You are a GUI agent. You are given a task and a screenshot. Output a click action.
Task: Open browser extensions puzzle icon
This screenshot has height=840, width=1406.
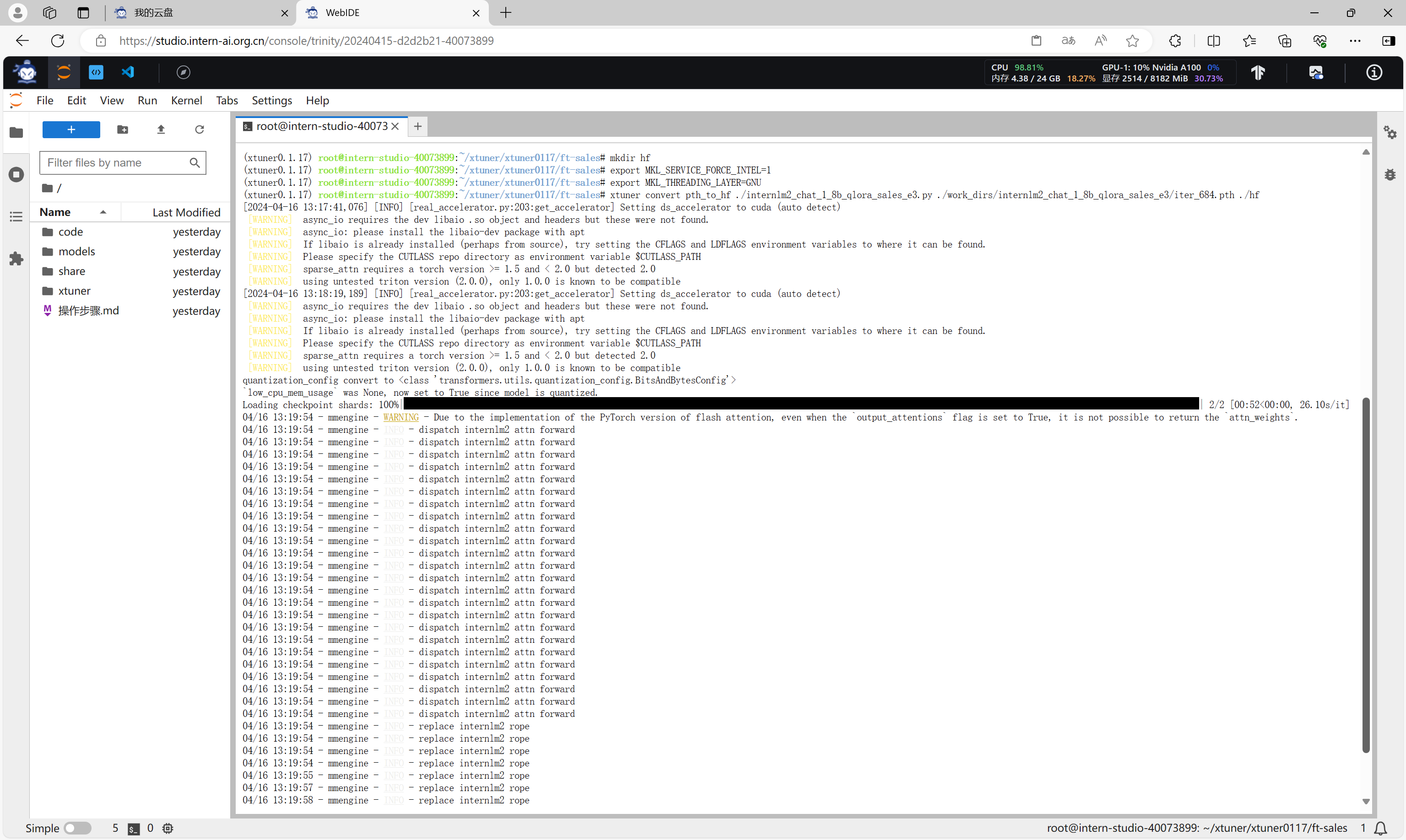[1175, 41]
